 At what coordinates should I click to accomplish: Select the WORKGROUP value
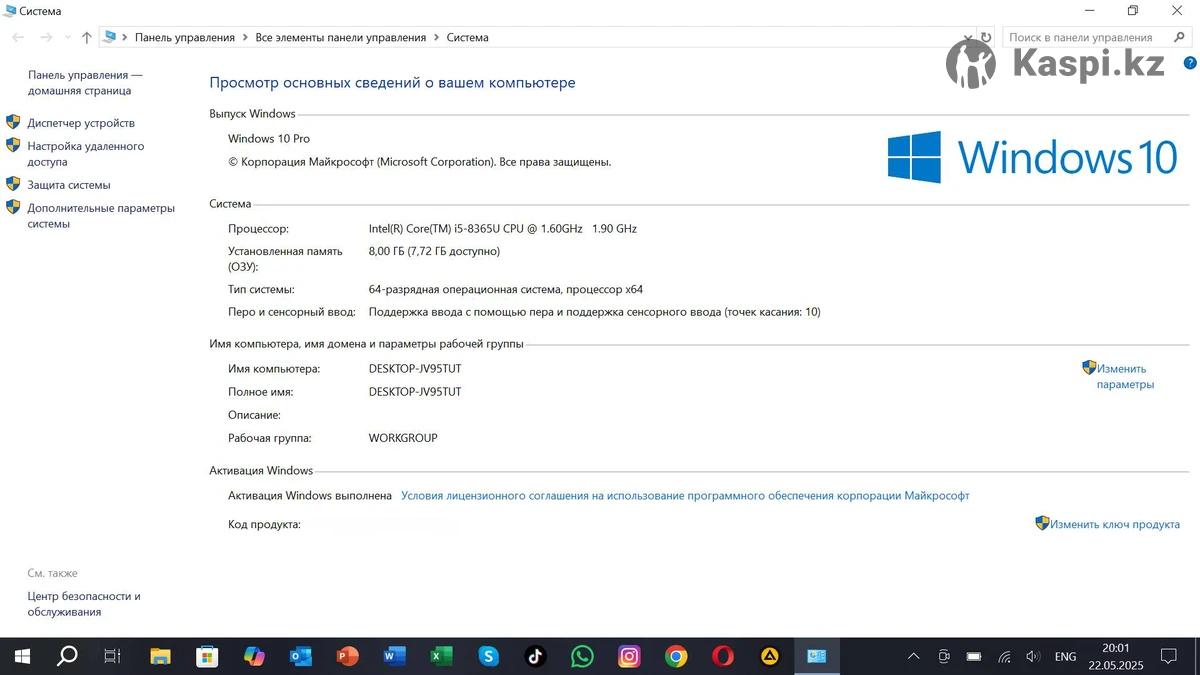[x=403, y=438]
